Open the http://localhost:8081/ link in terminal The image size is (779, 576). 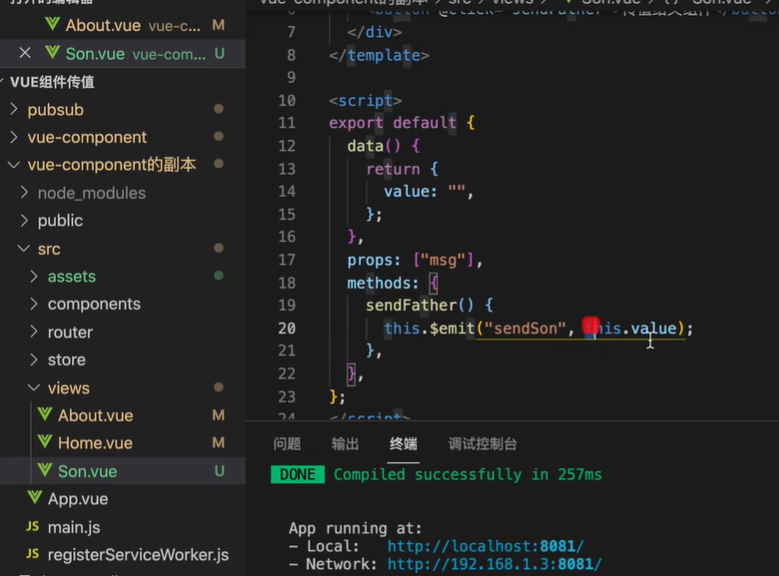click(485, 546)
